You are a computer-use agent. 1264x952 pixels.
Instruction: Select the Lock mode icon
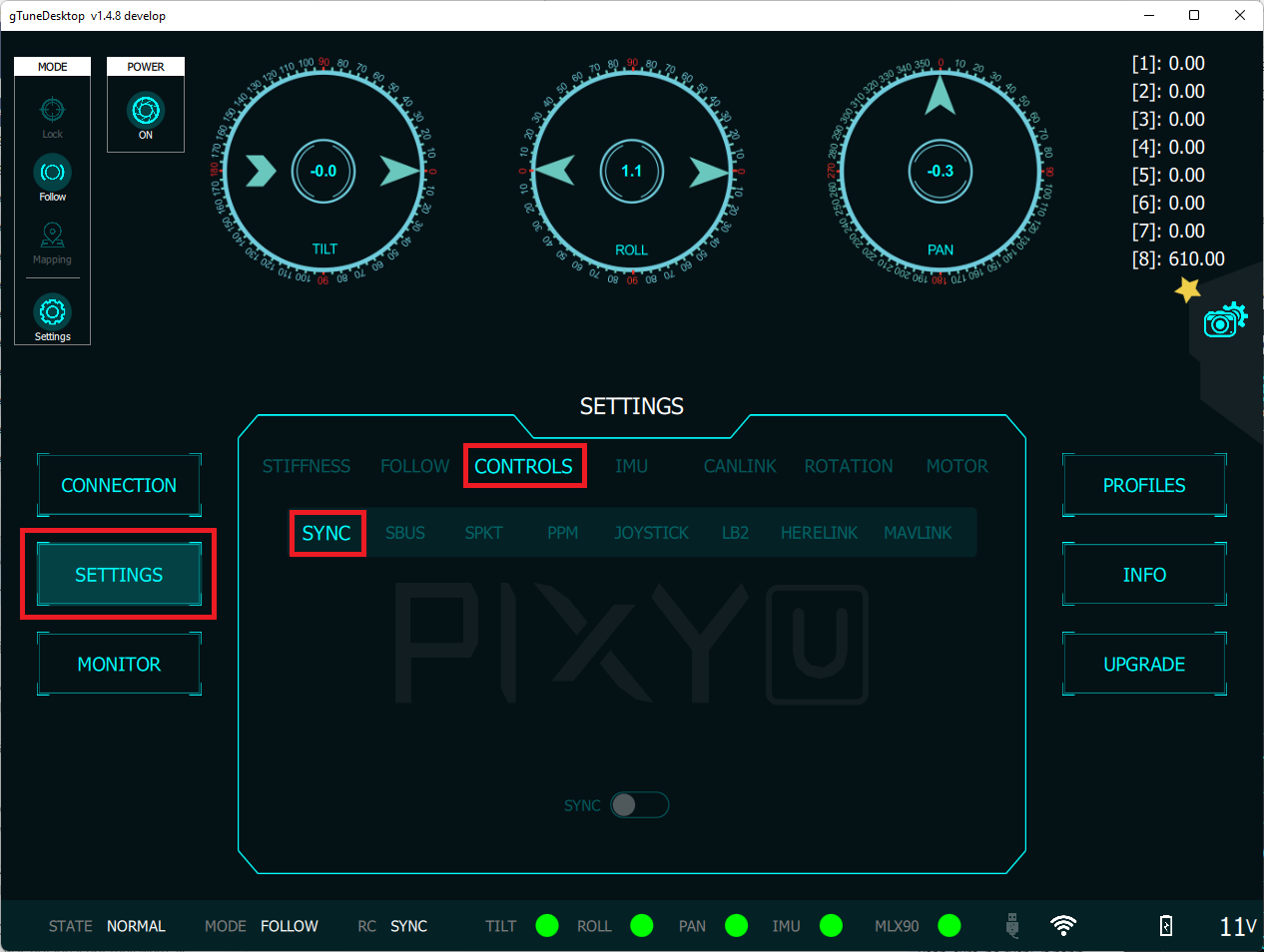tap(52, 112)
